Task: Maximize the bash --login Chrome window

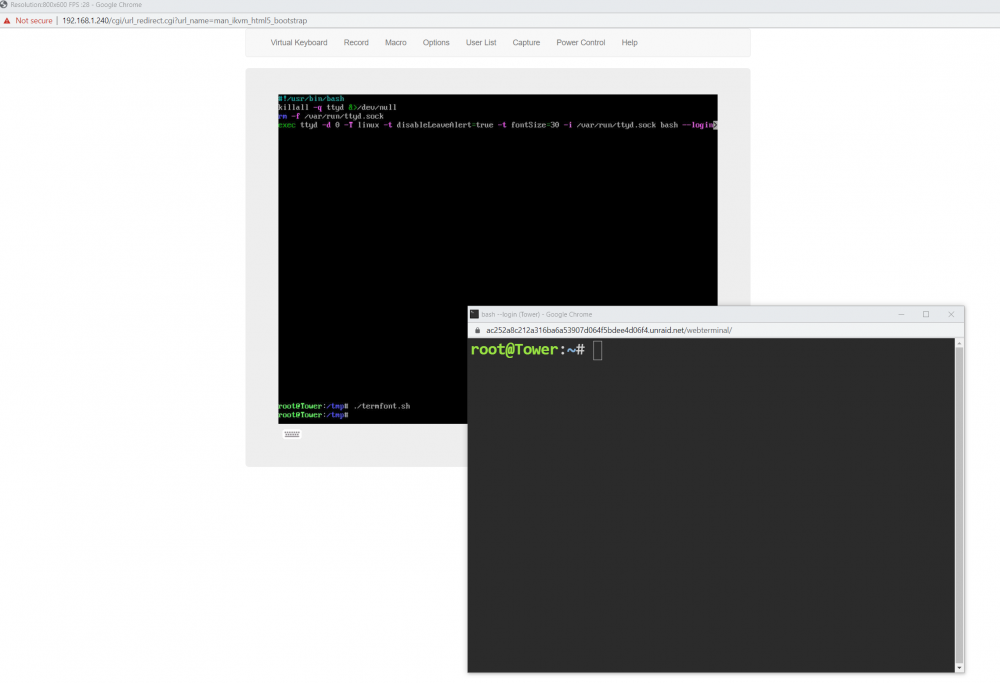Action: point(926,314)
